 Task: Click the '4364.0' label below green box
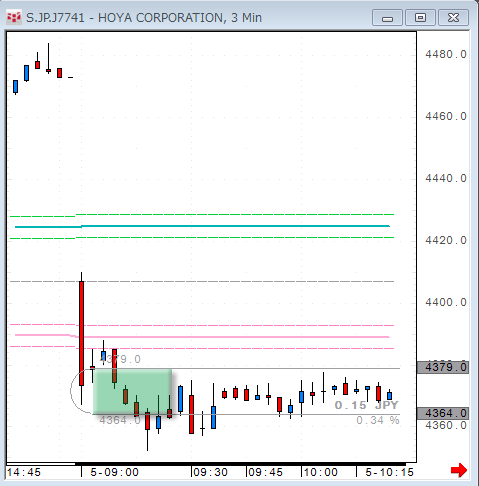[120, 420]
